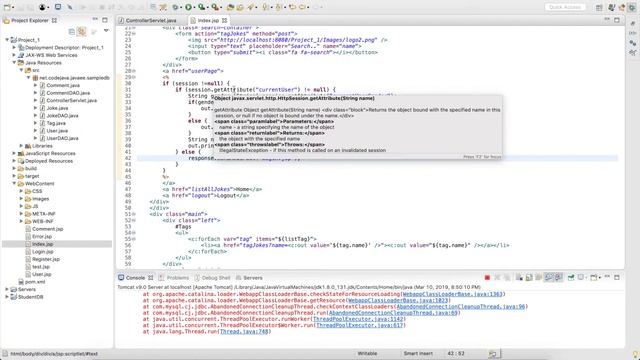The width and height of the screenshot is (640, 360).
Task: Open link WebappClassLoaderBase.java:1023
Action: point(398,300)
